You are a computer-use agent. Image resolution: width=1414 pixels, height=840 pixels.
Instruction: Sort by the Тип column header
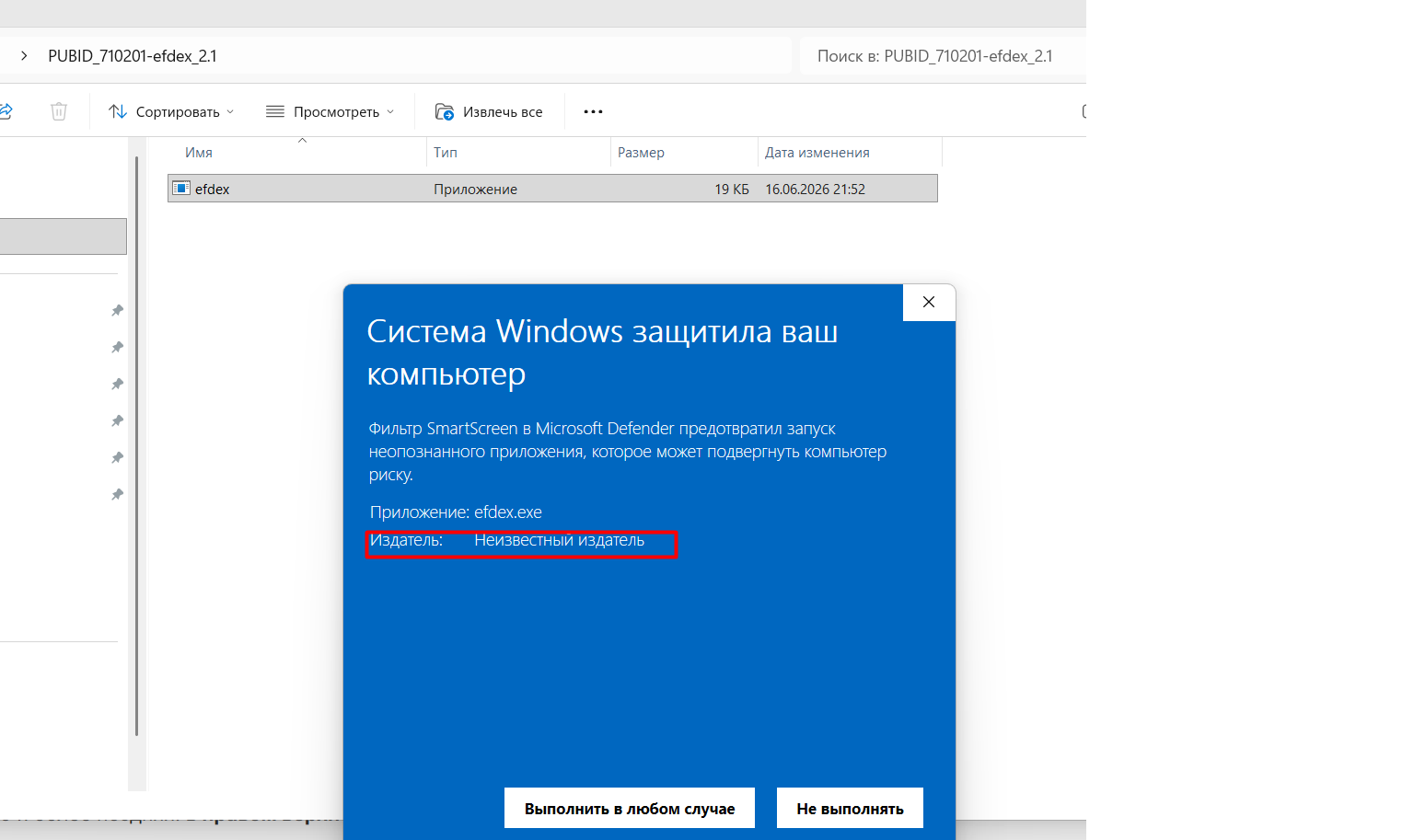tap(446, 153)
